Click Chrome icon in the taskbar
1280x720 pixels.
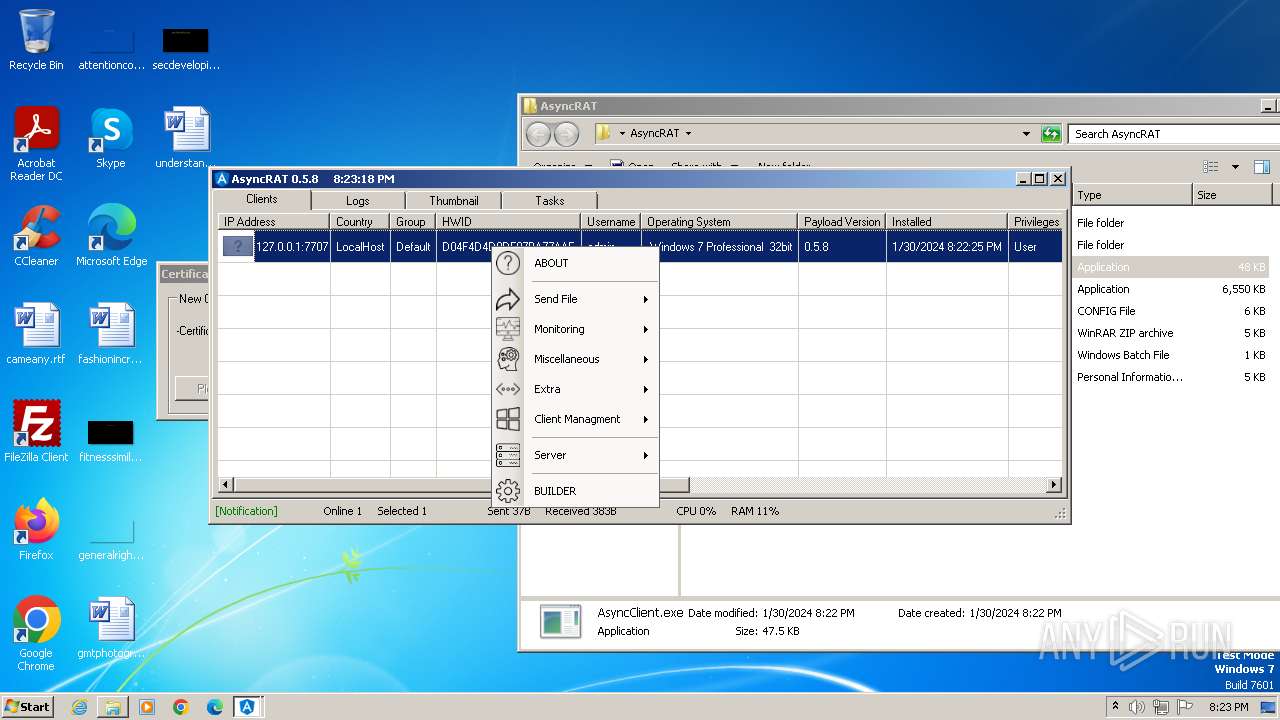(181, 707)
